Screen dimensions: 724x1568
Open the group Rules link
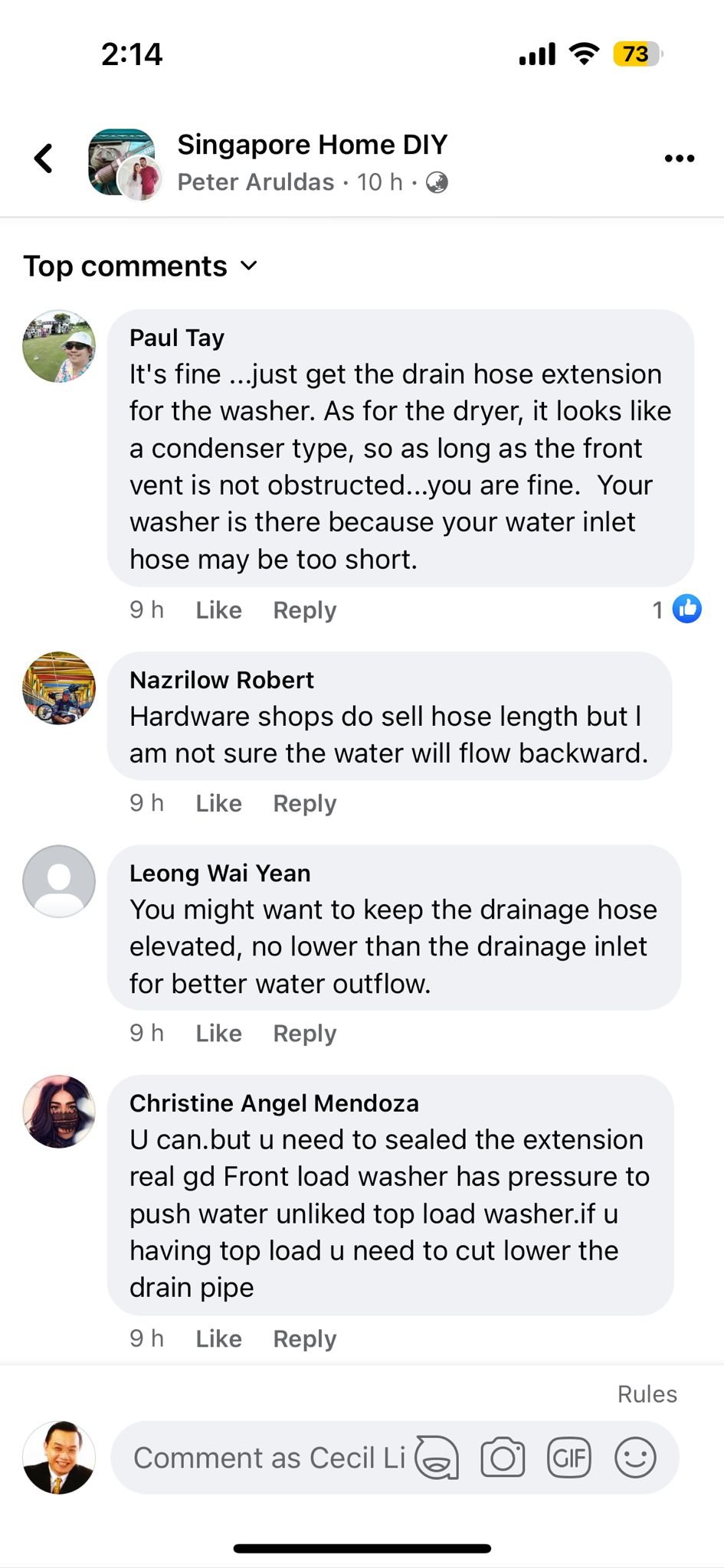[647, 1393]
